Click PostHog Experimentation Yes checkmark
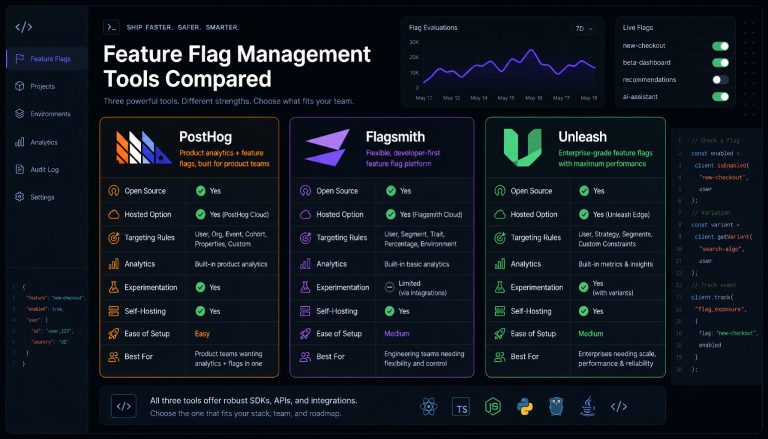This screenshot has width=768, height=439. click(200, 287)
